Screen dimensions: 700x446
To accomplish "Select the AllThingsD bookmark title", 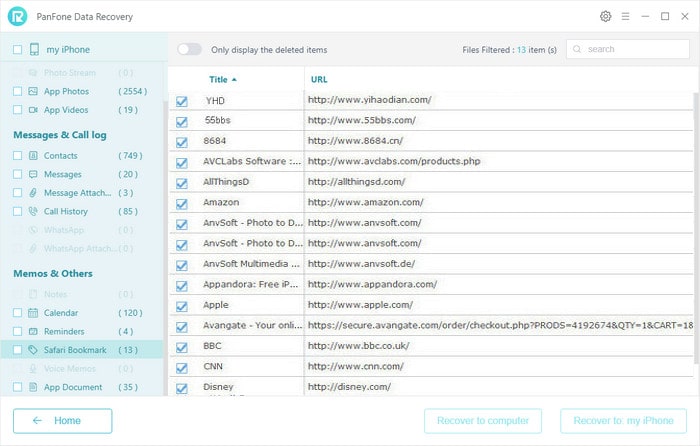I will pyautogui.click(x=226, y=182).
